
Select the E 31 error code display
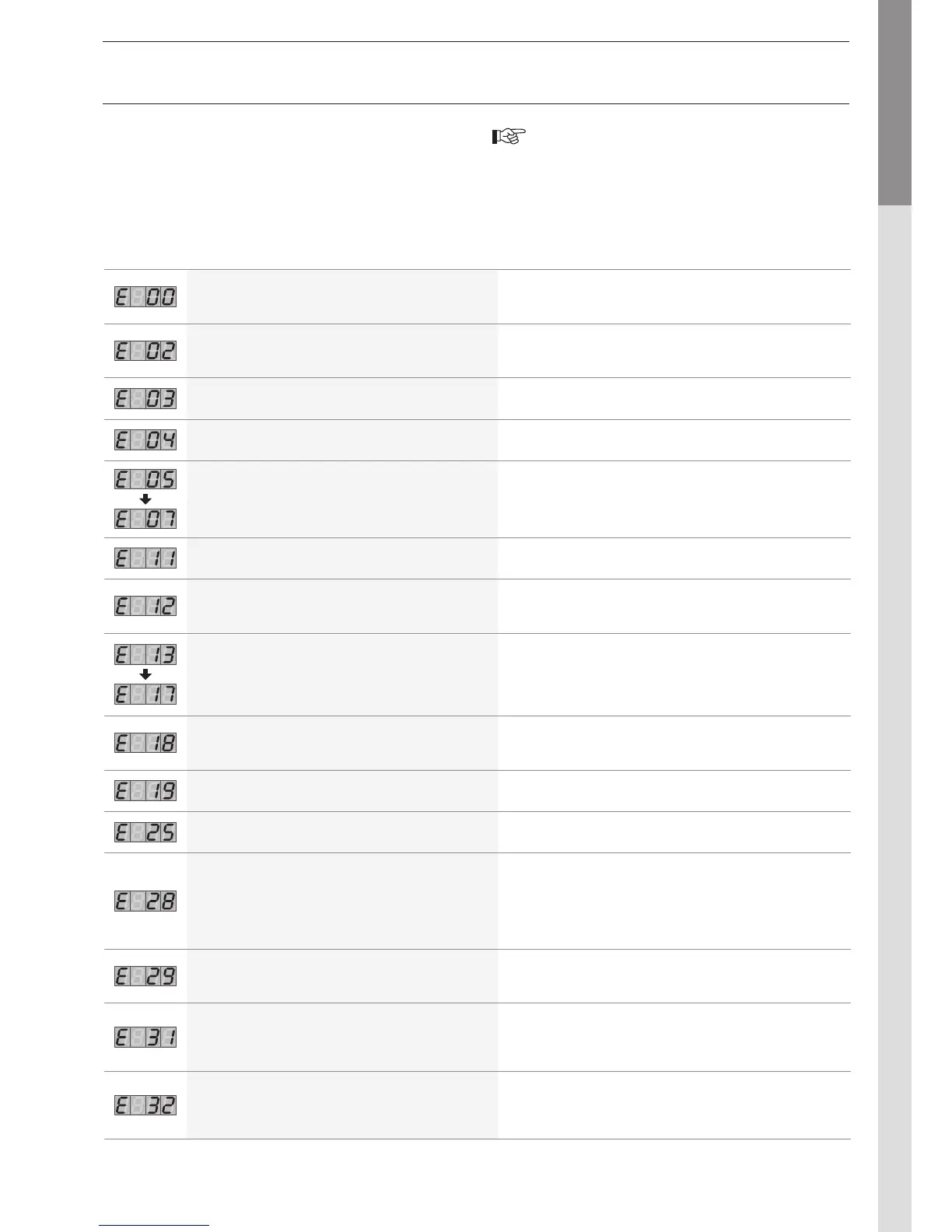pyautogui.click(x=145, y=1037)
